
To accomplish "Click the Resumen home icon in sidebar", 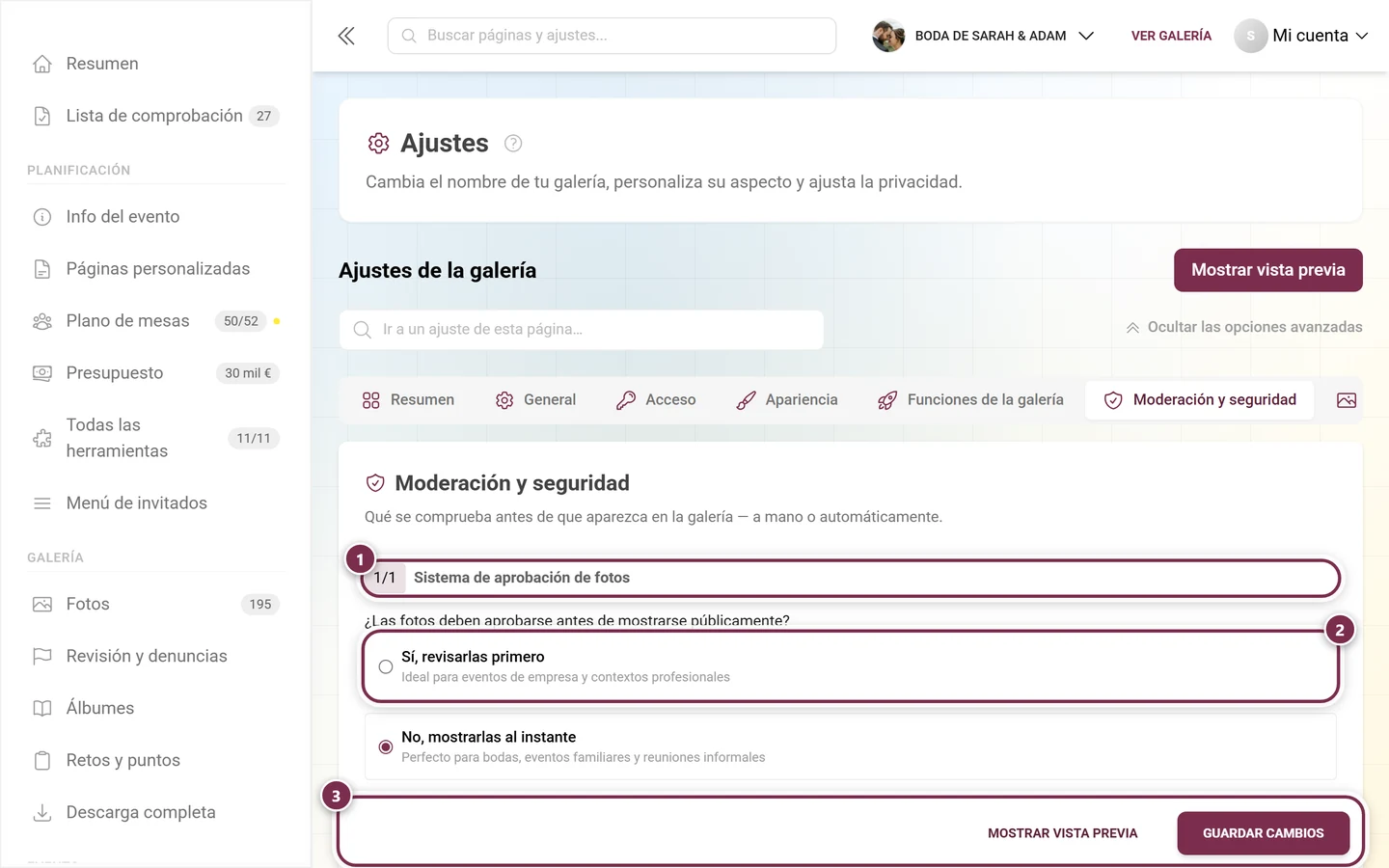I will click(x=42, y=64).
